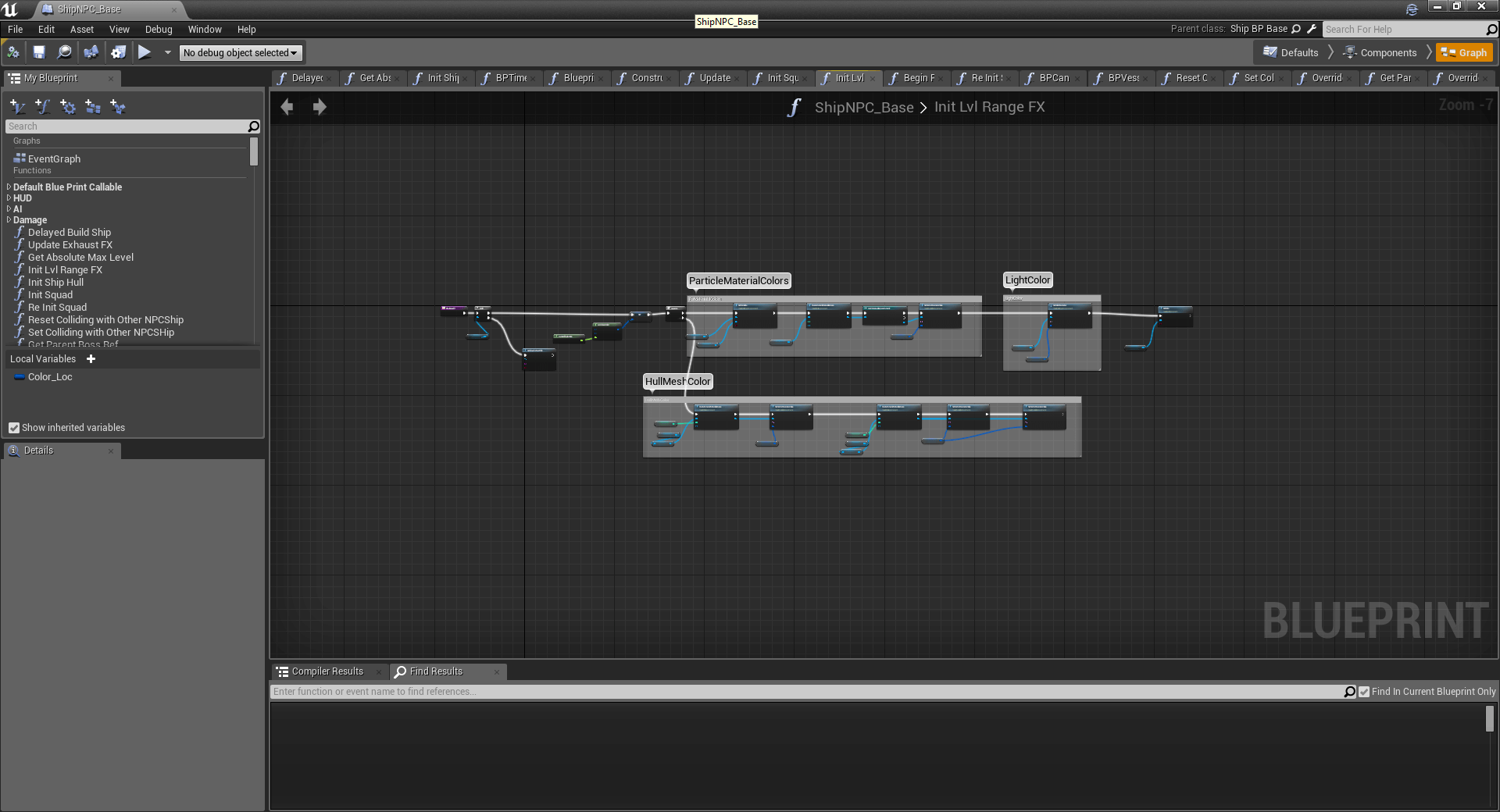Switch to the Compiler Results tab

tap(327, 671)
